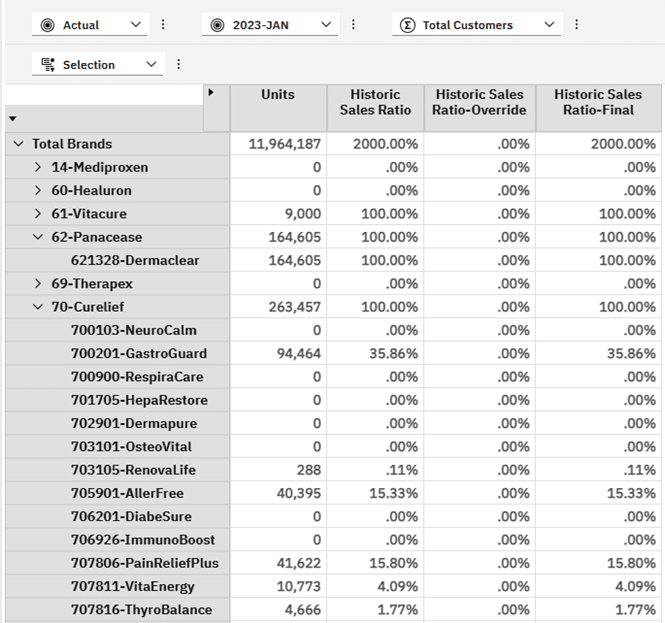Screen dimensions: 665x623
Task: Click the right-pointing column header triangle
Action: coord(211,92)
